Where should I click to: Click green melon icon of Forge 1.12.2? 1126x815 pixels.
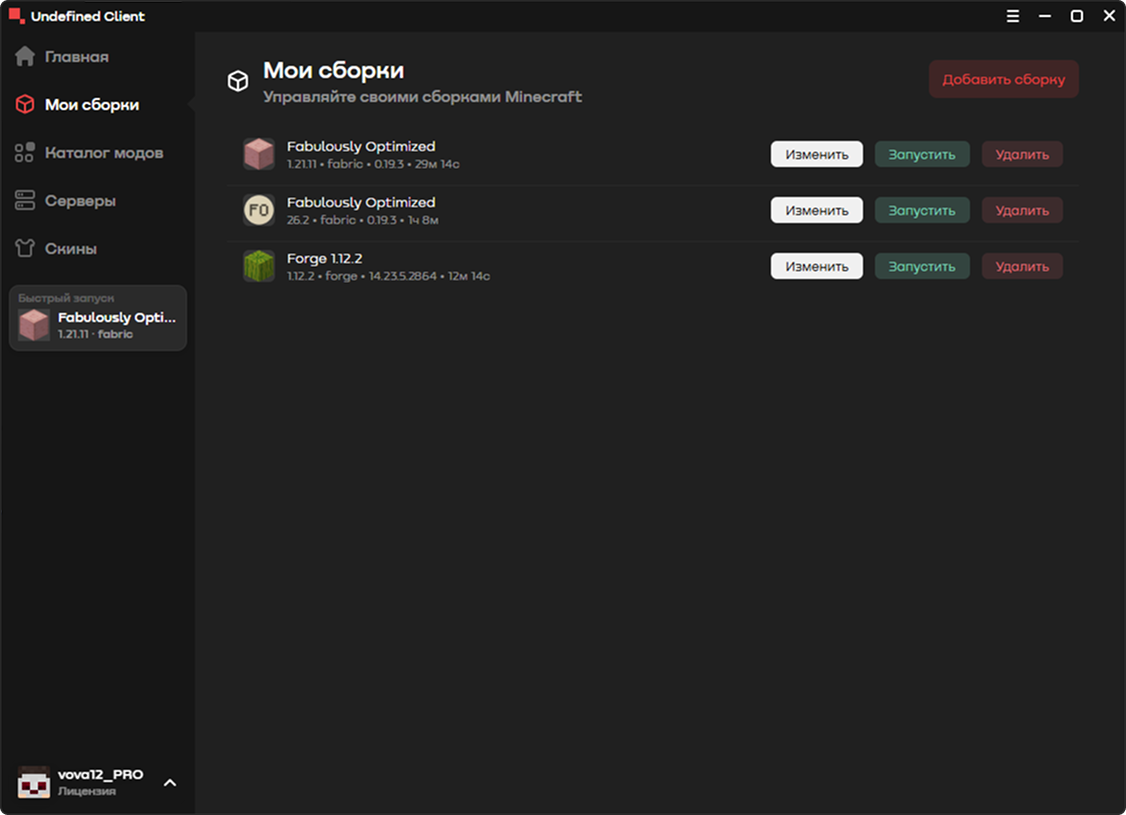coord(259,266)
